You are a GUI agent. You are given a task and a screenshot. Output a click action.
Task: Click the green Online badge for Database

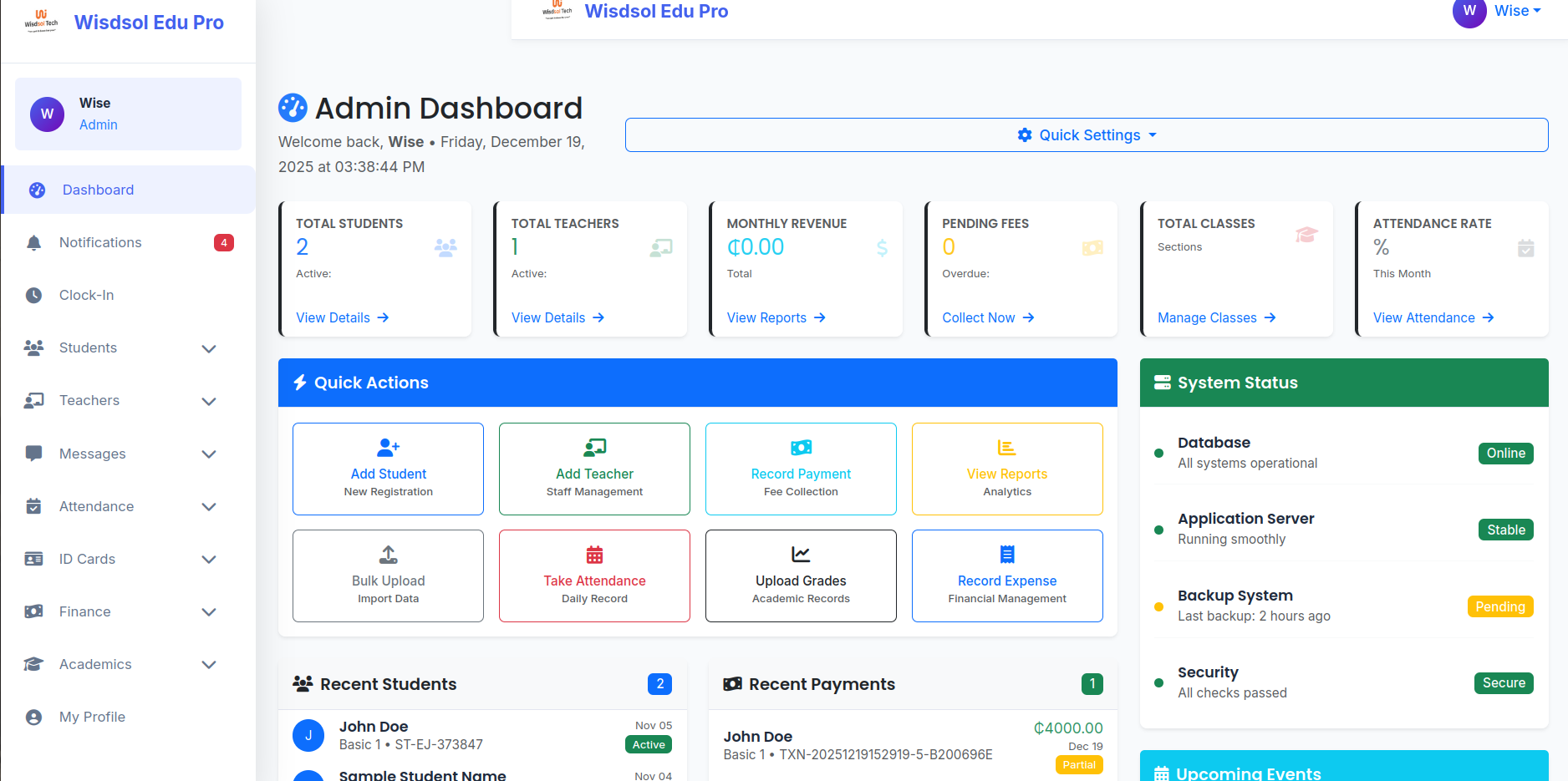tap(1505, 453)
